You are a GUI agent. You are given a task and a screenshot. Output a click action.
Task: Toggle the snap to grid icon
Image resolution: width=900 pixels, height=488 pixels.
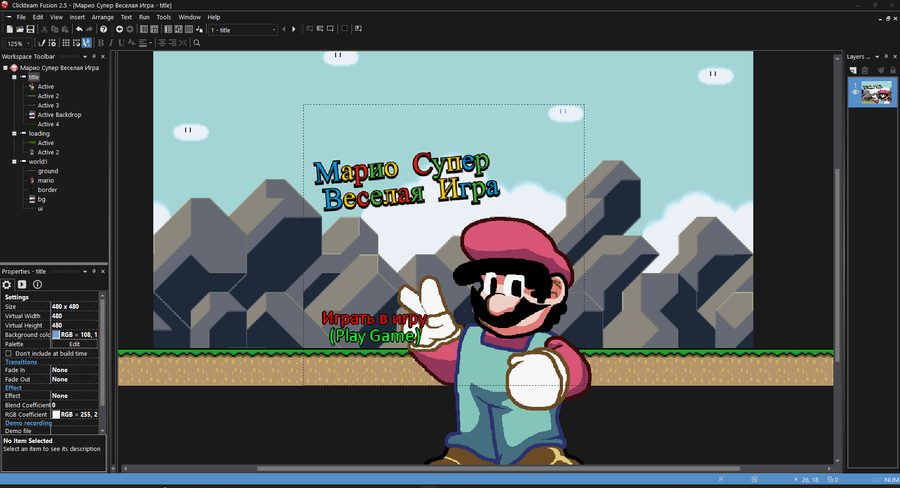pos(76,43)
